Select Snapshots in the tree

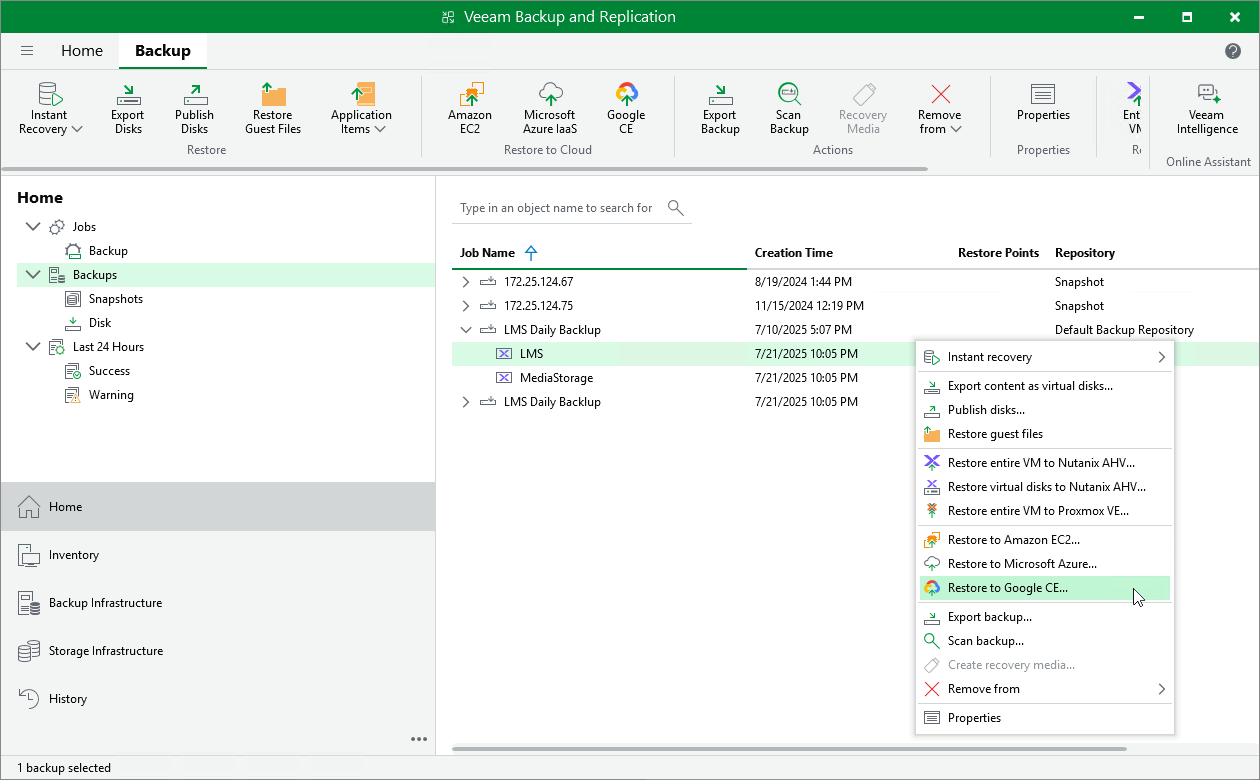(x=115, y=299)
